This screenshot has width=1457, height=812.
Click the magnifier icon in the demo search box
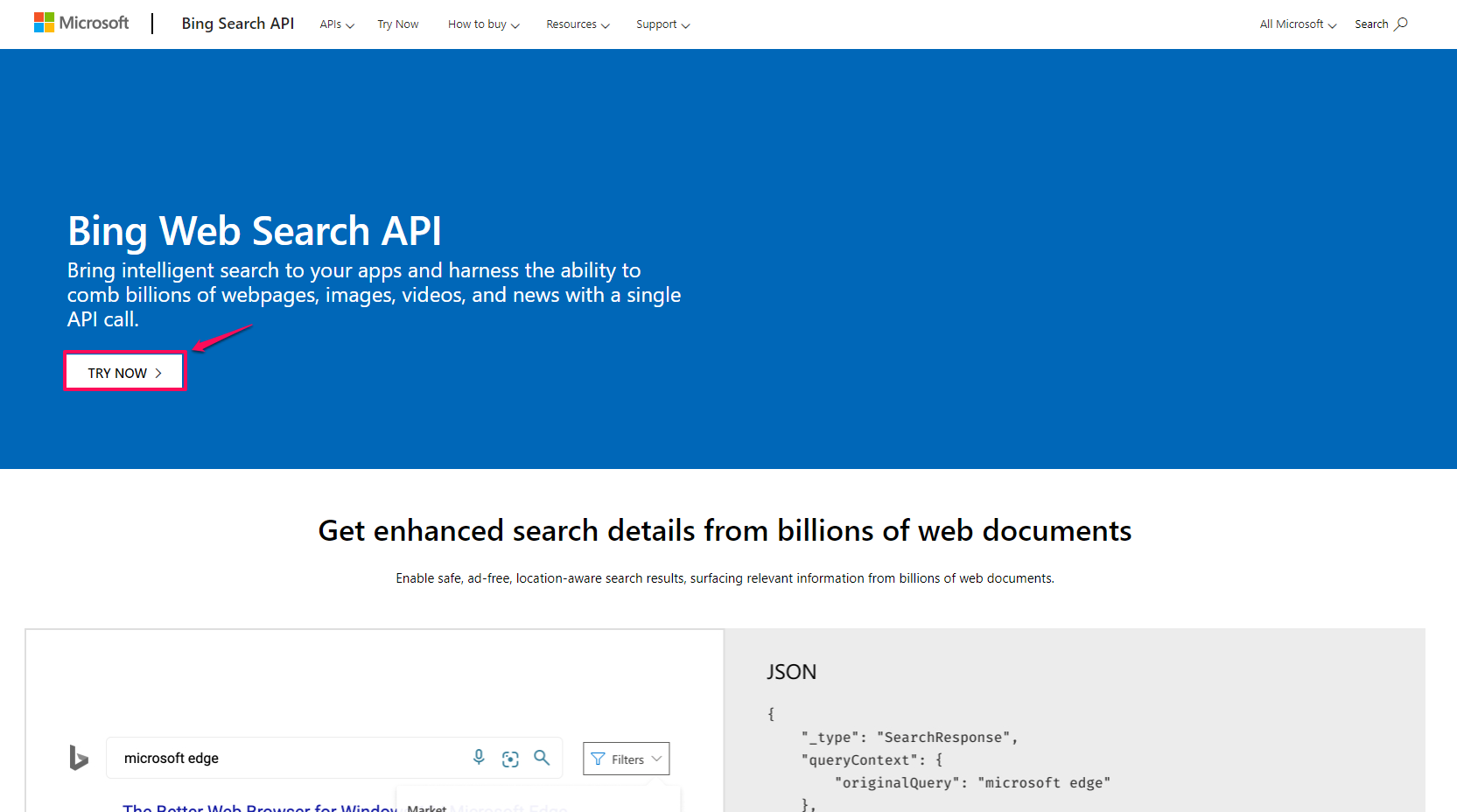(542, 758)
